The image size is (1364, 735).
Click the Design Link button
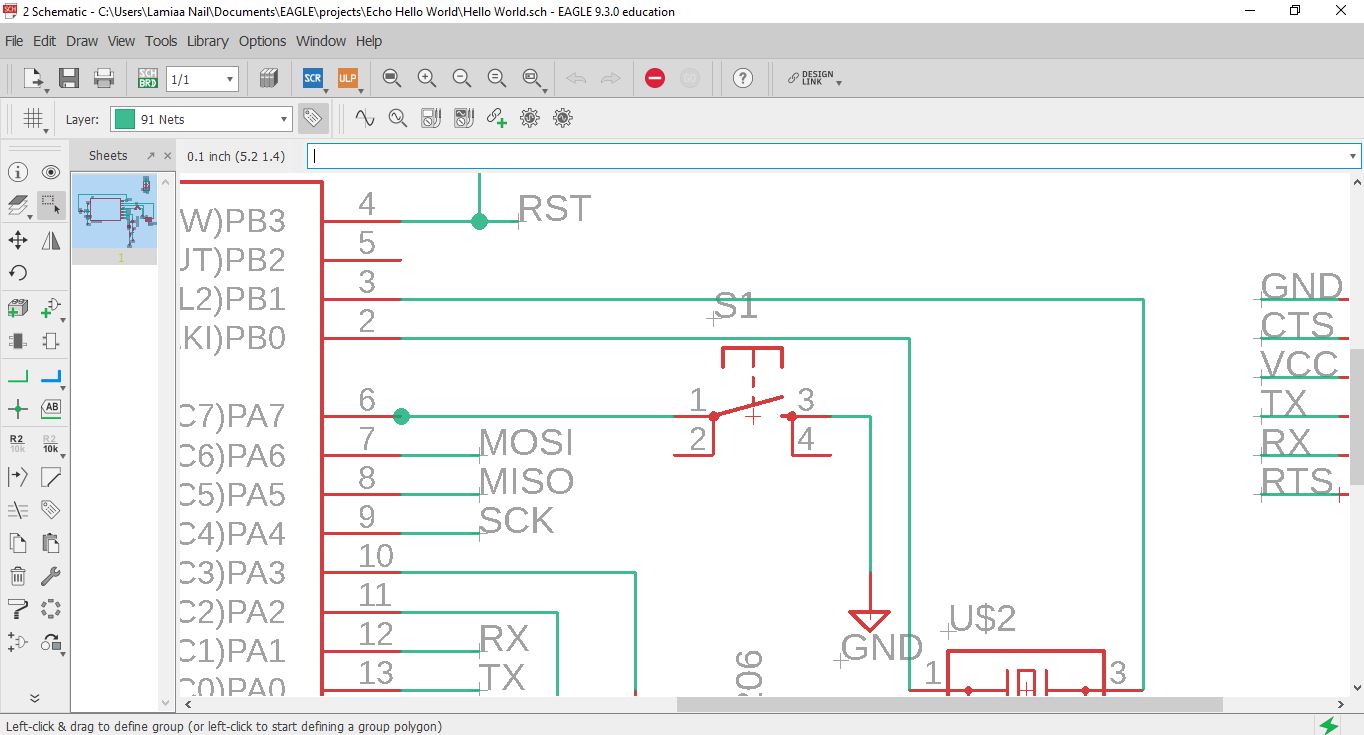[x=814, y=78]
